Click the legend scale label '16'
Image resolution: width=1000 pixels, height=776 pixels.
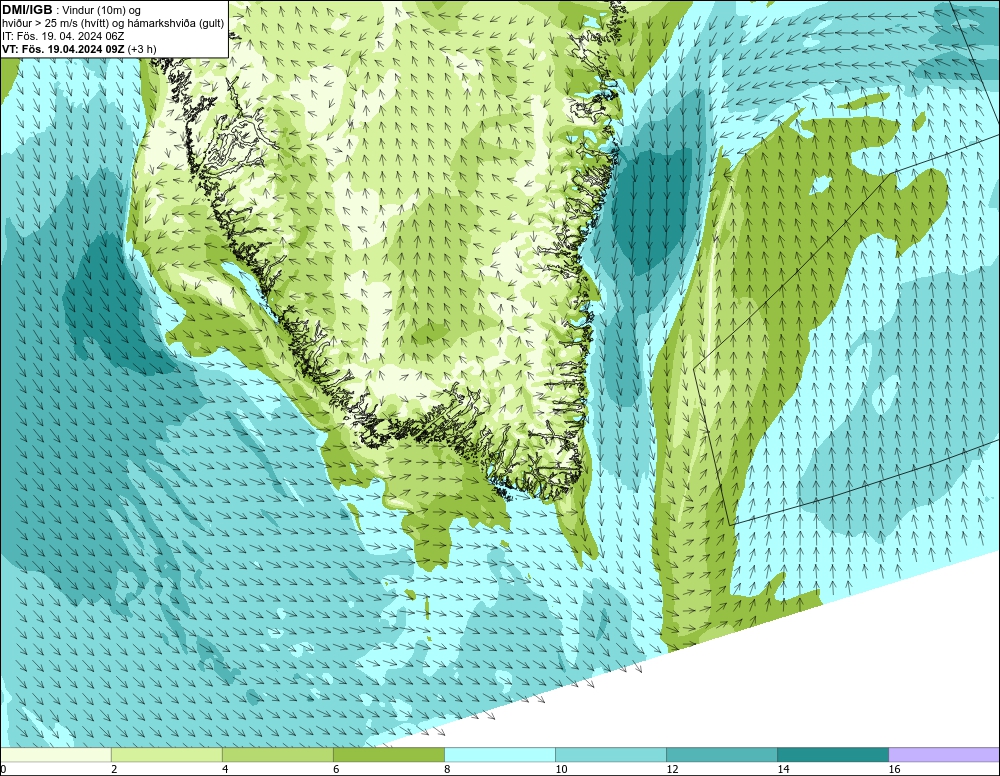(894, 770)
